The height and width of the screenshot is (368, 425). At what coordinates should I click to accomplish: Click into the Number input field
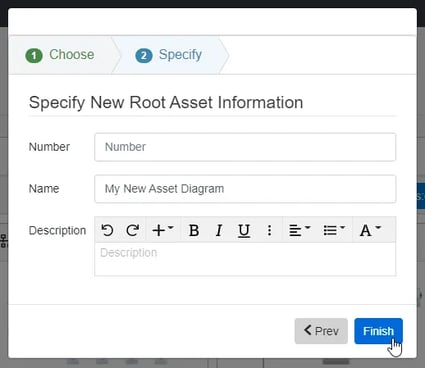point(245,147)
